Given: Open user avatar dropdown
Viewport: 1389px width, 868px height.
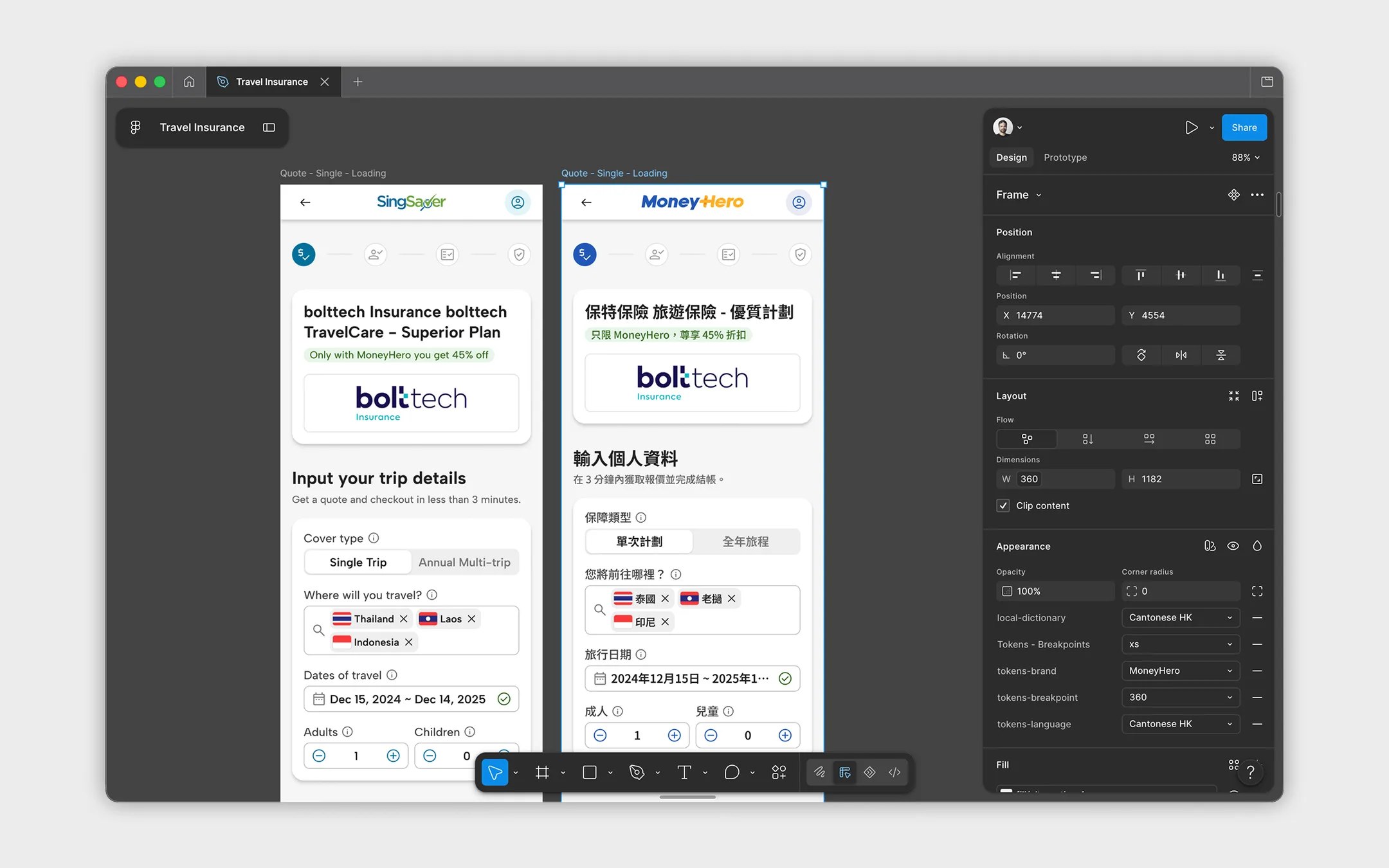Looking at the screenshot, I should [1007, 127].
